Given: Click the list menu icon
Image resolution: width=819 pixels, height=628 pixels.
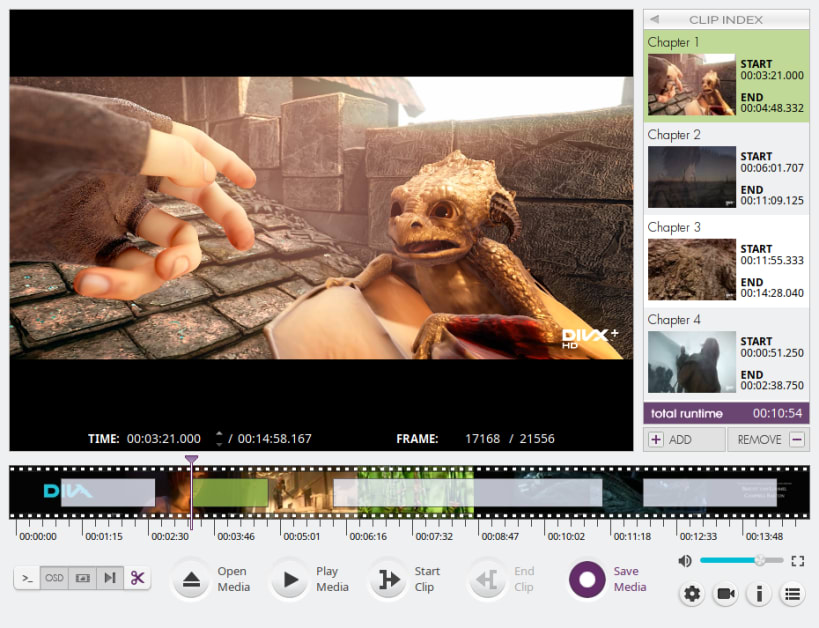Looking at the screenshot, I should [x=792, y=594].
